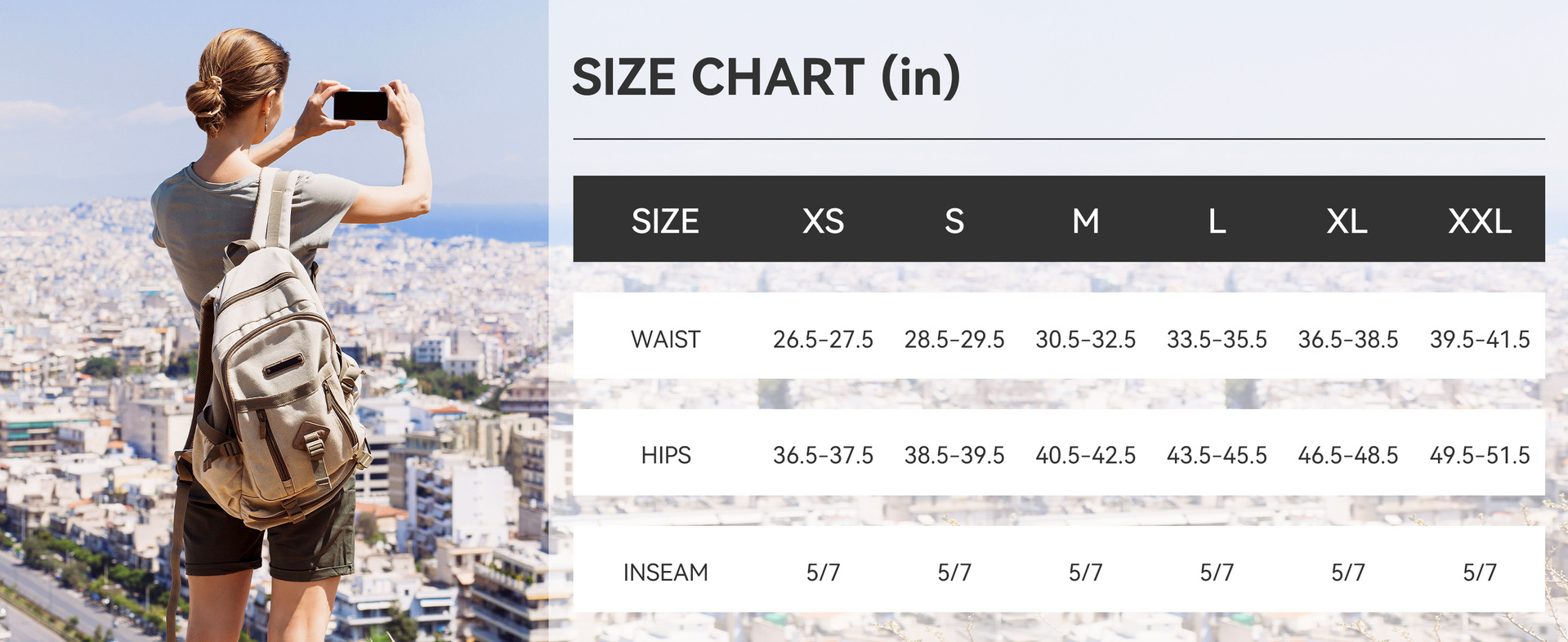Click the SIZE CHART (in) heading

[766, 78]
